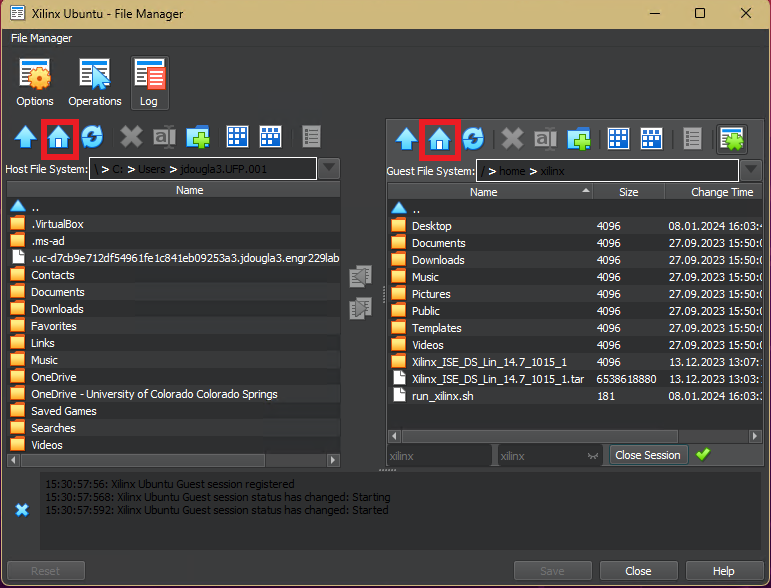Click right scroll arrow in Guest panel
This screenshot has width=771, height=588.
tap(755, 436)
